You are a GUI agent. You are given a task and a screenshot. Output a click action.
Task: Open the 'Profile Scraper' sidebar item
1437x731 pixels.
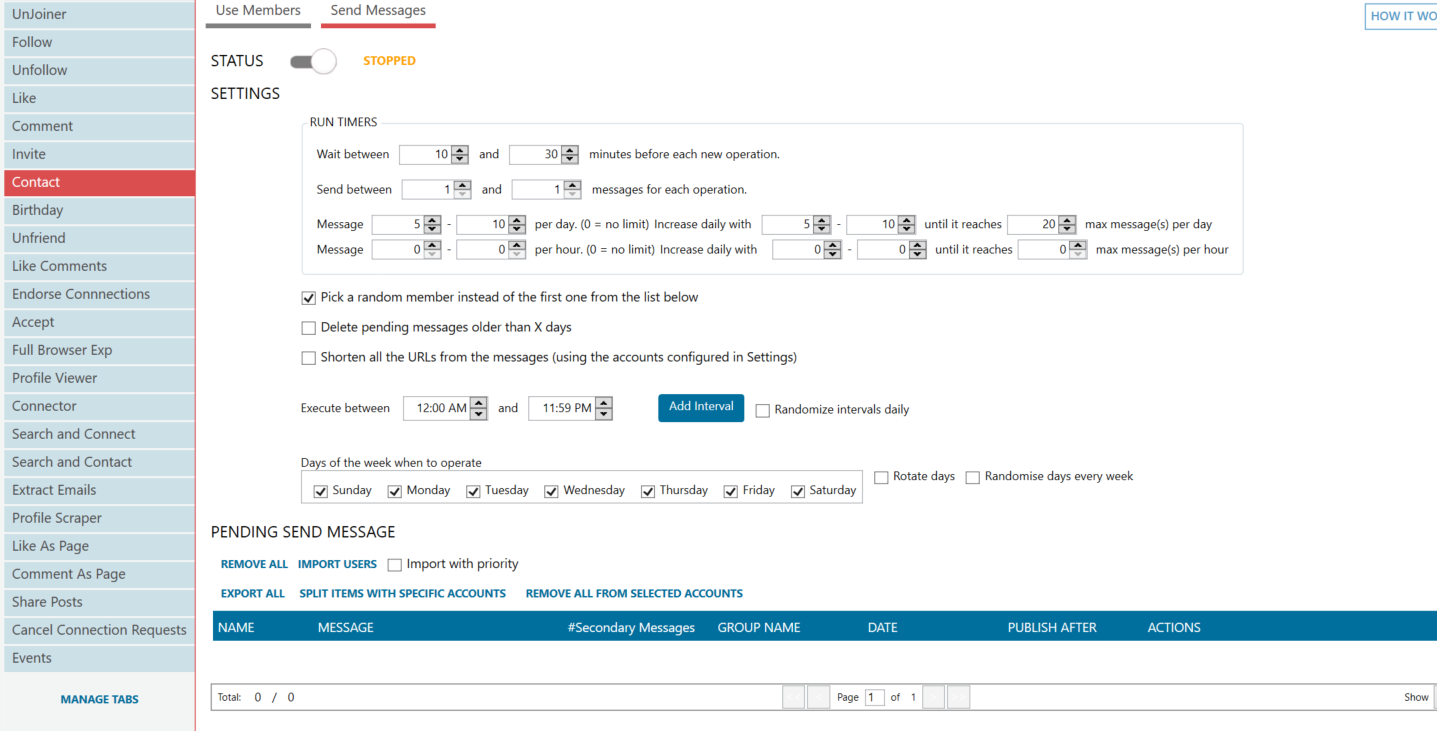click(98, 518)
